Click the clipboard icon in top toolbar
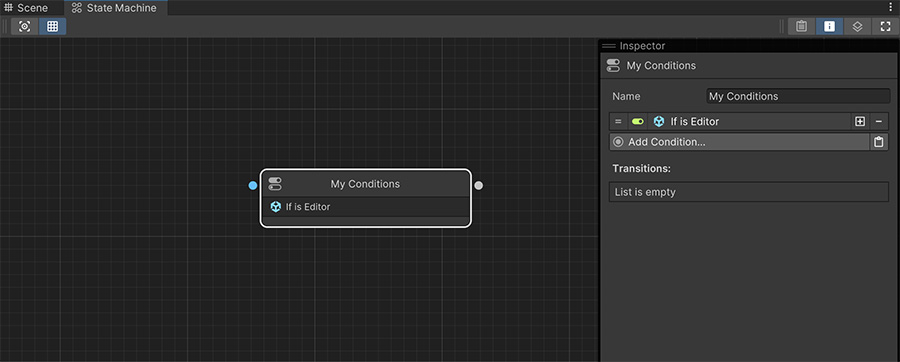This screenshot has width=900, height=362. [802, 26]
